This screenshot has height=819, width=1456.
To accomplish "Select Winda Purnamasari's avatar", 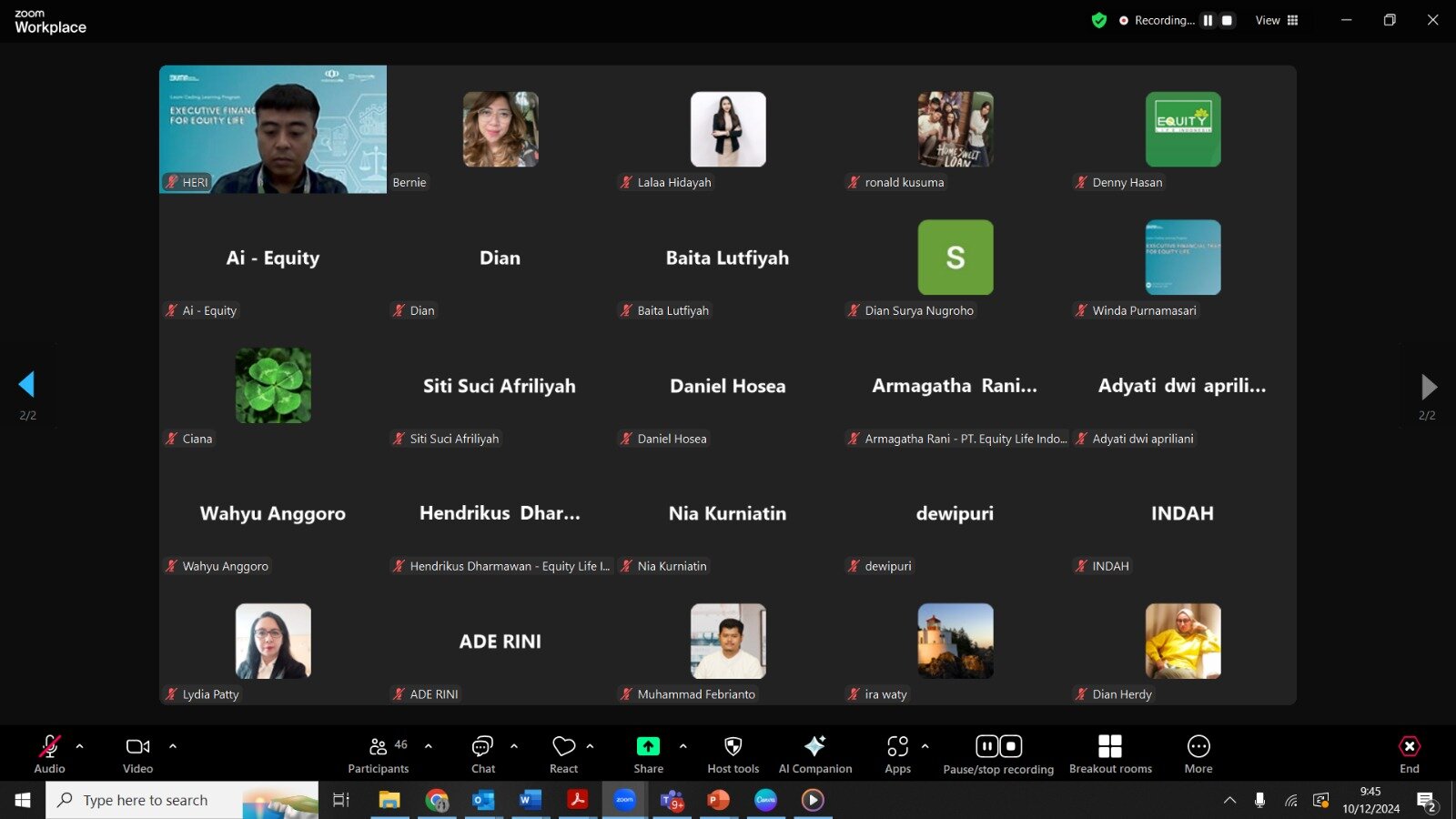I will (x=1183, y=258).
